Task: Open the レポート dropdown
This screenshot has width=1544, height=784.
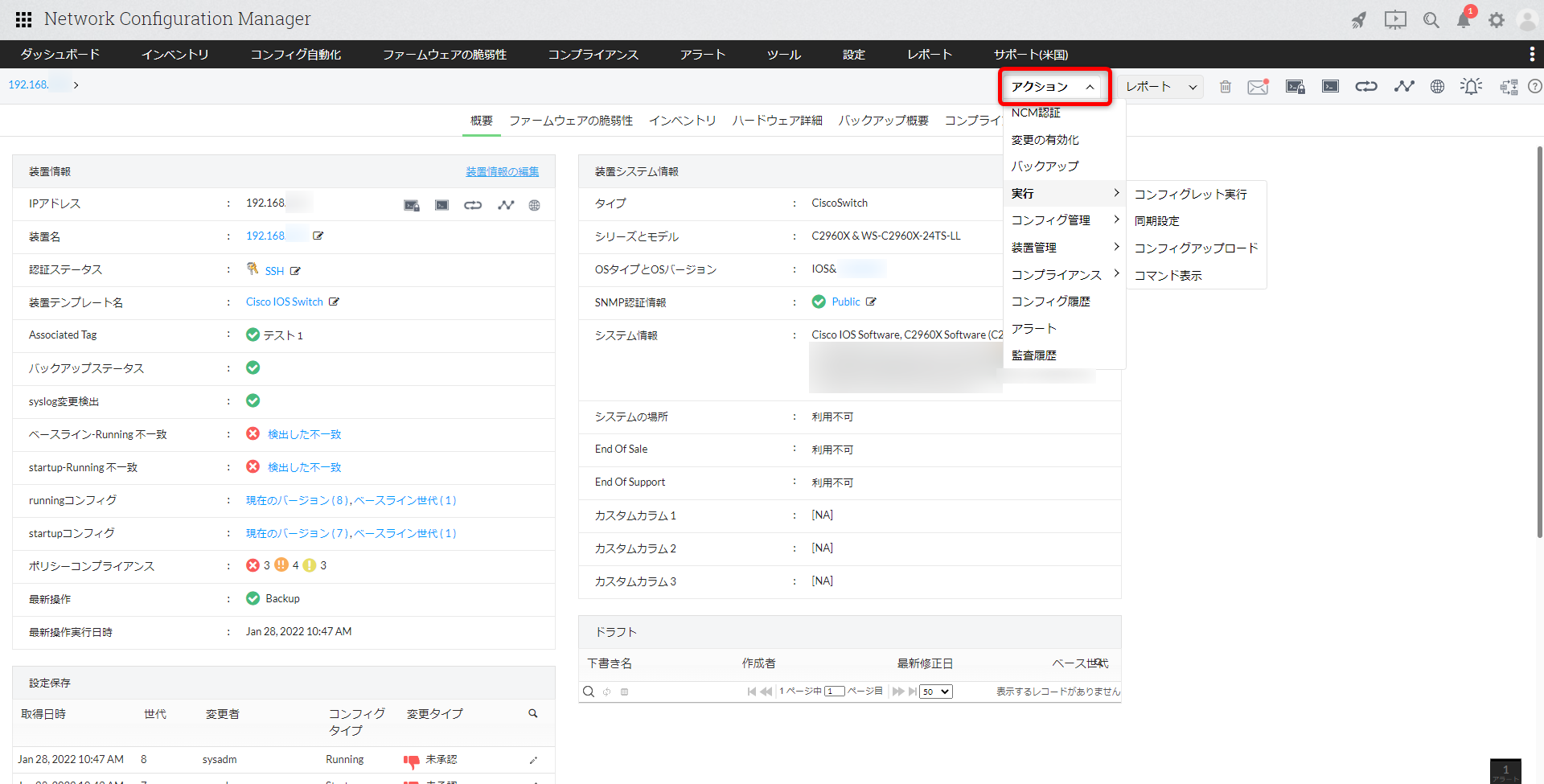Action: (x=1161, y=87)
